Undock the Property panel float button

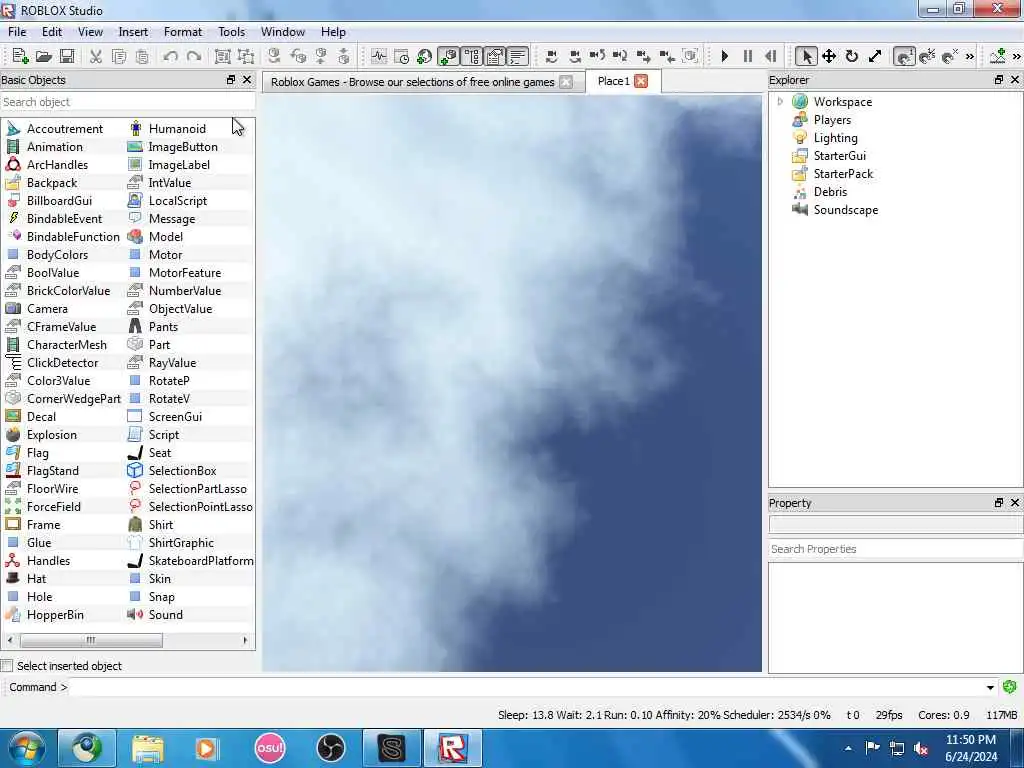(999, 502)
